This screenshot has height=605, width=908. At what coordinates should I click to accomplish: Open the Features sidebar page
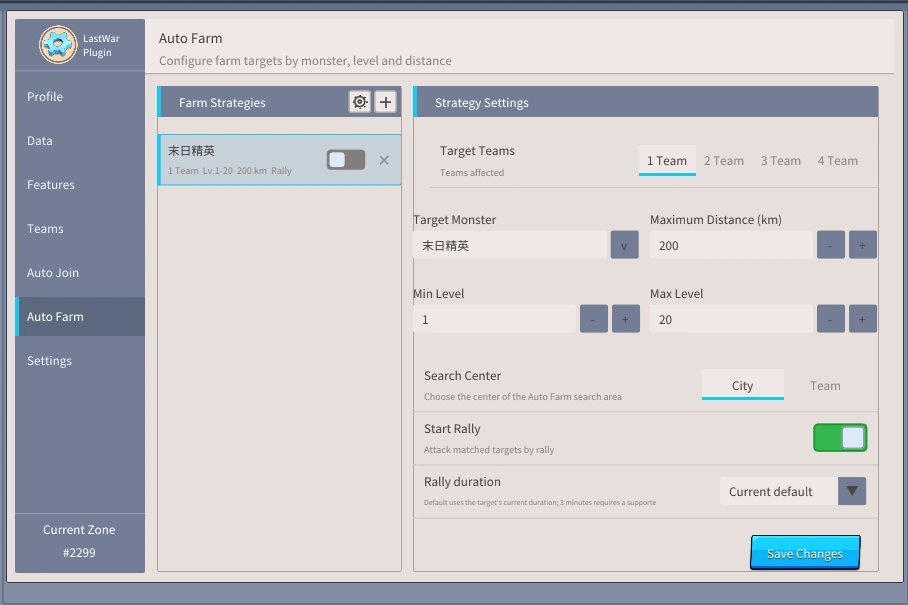[80, 185]
